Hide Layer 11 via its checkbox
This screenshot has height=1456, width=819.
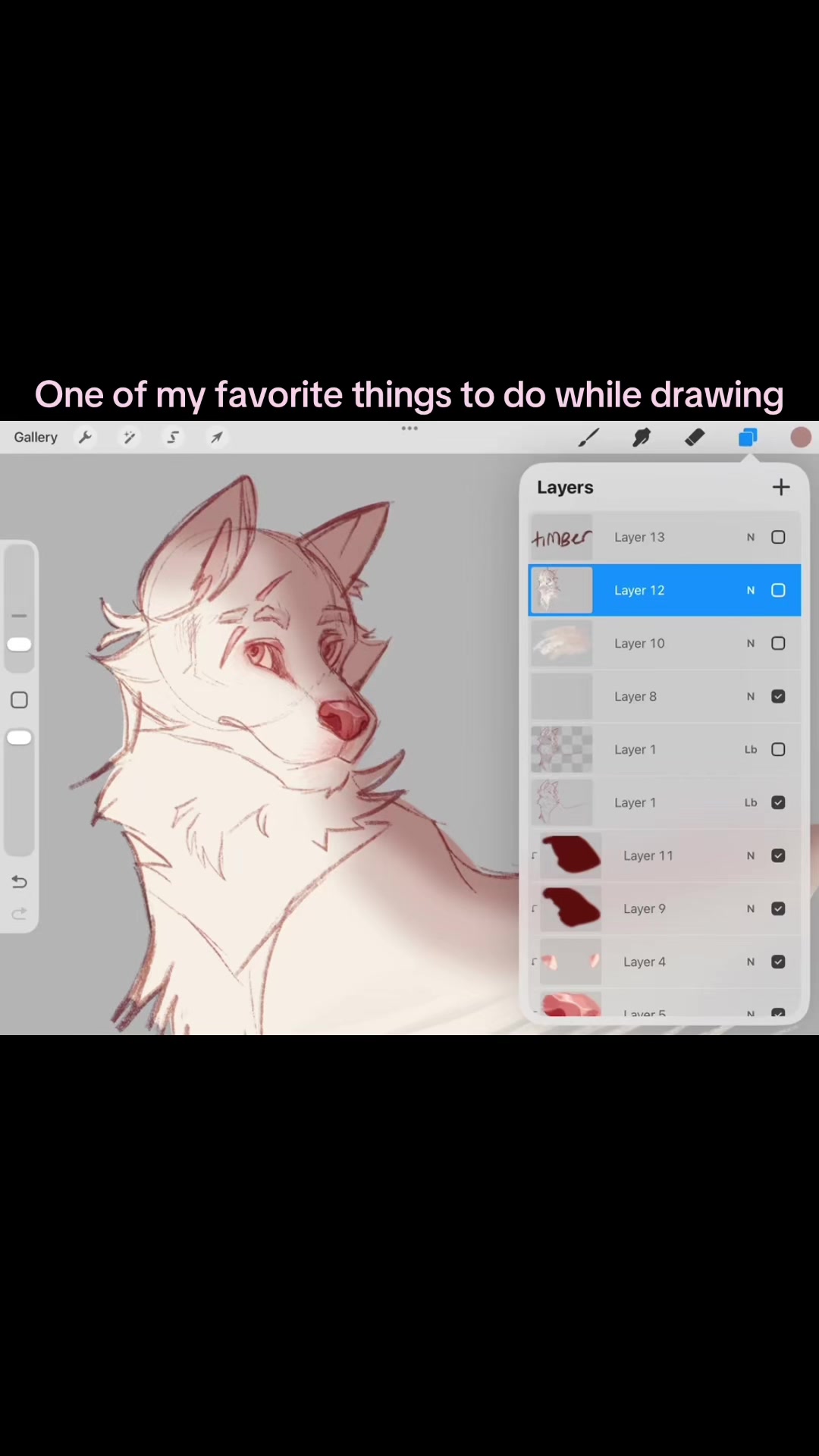778,855
